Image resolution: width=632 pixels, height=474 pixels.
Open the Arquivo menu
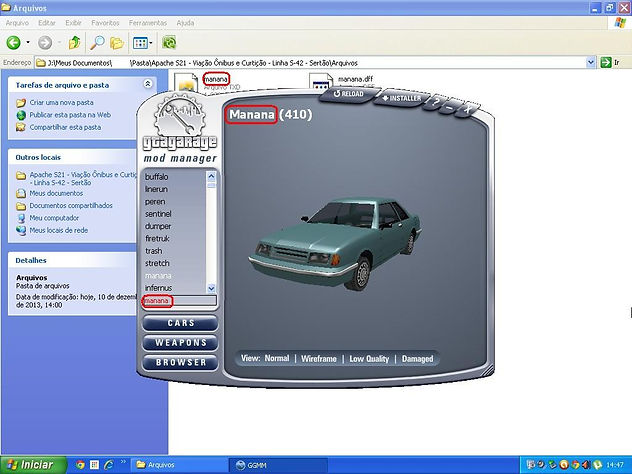click(17, 23)
